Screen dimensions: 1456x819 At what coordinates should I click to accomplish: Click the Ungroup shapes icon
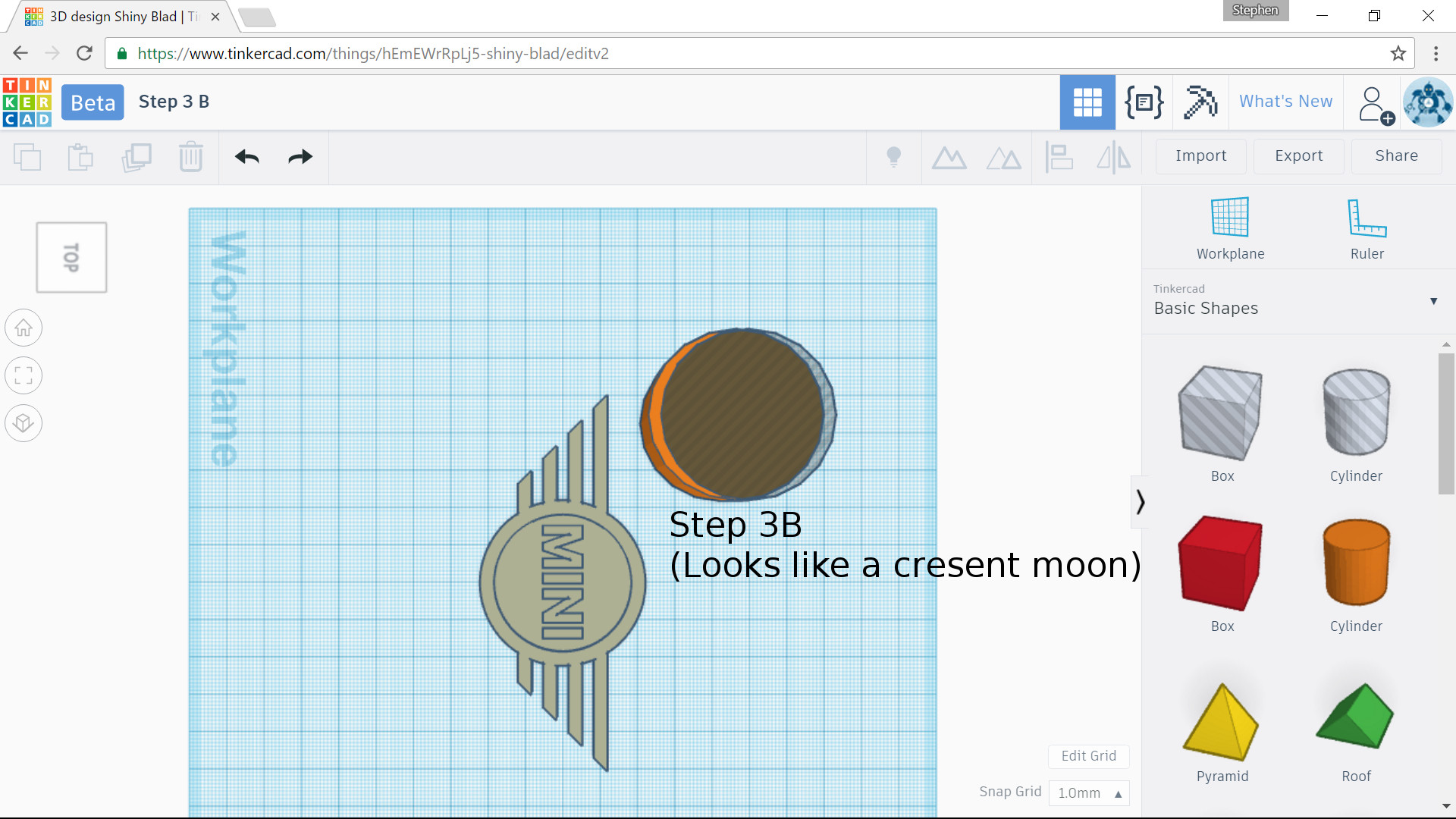pyautogui.click(x=1004, y=158)
